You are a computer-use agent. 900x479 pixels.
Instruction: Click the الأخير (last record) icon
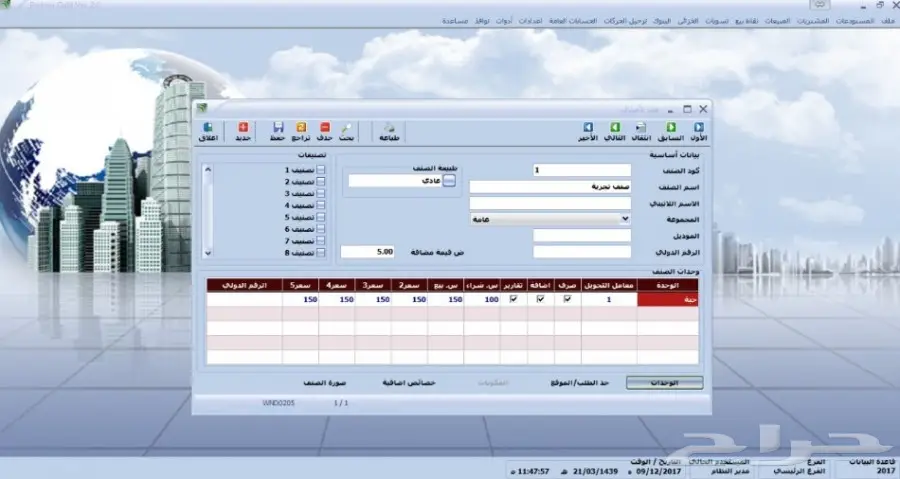coord(588,127)
